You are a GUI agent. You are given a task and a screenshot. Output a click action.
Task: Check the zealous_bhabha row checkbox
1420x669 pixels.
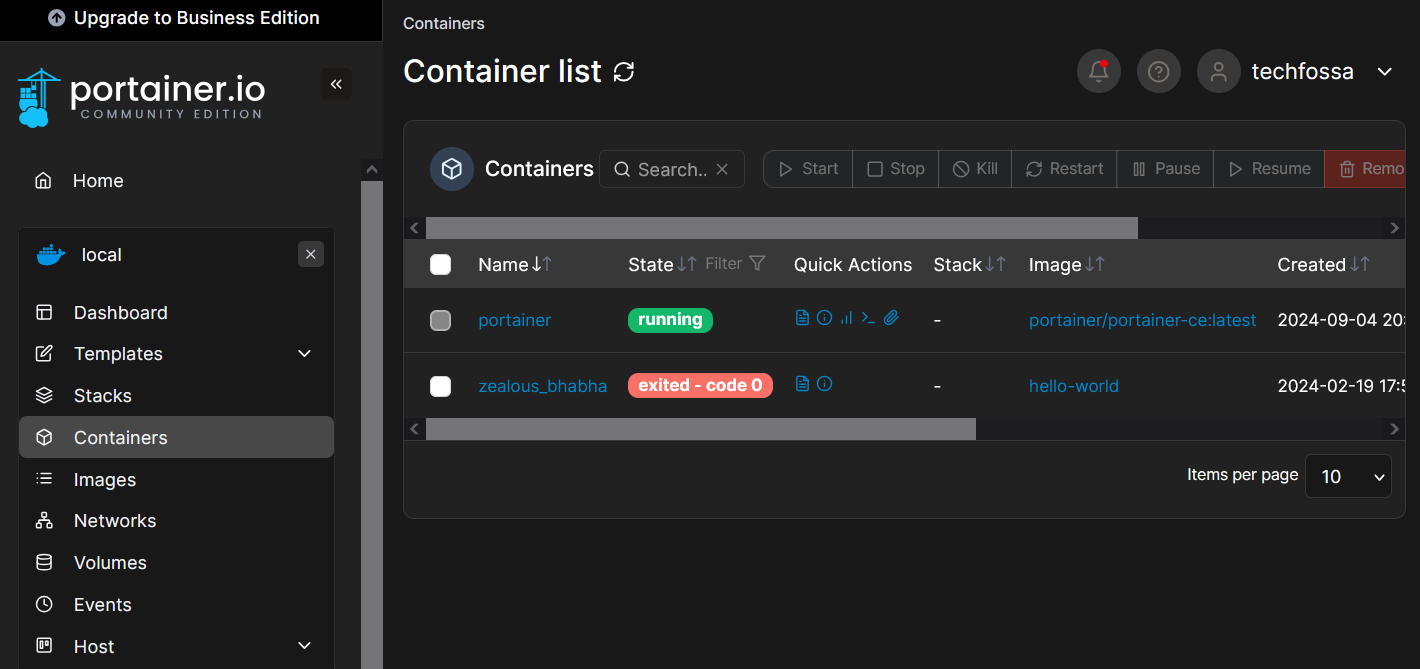click(440, 386)
